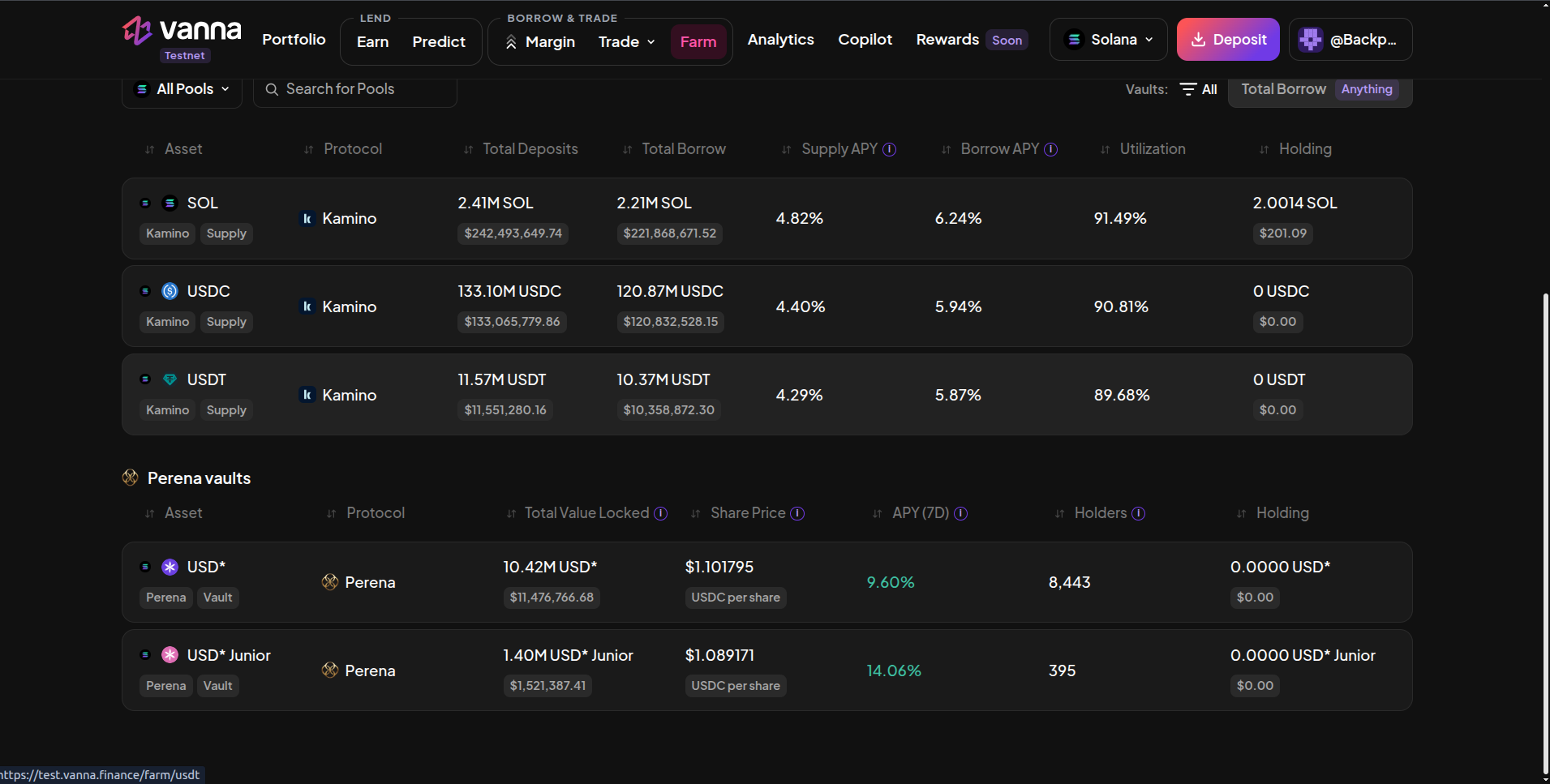This screenshot has height=784, width=1550.
Task: Sort Kamino pools by Holding column
Action: (1295, 149)
